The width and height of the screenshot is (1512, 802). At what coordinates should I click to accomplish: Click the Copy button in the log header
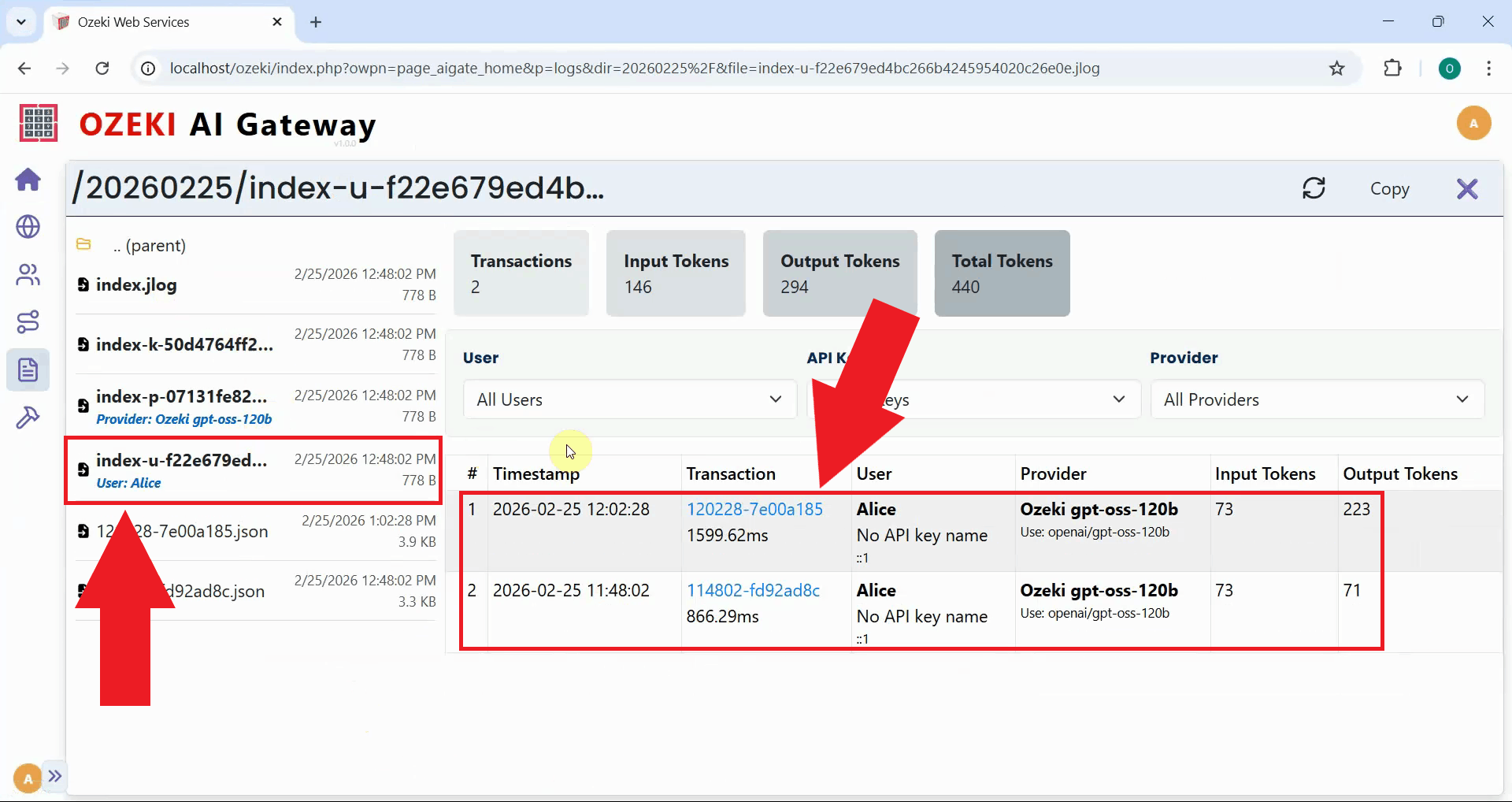[x=1390, y=188]
